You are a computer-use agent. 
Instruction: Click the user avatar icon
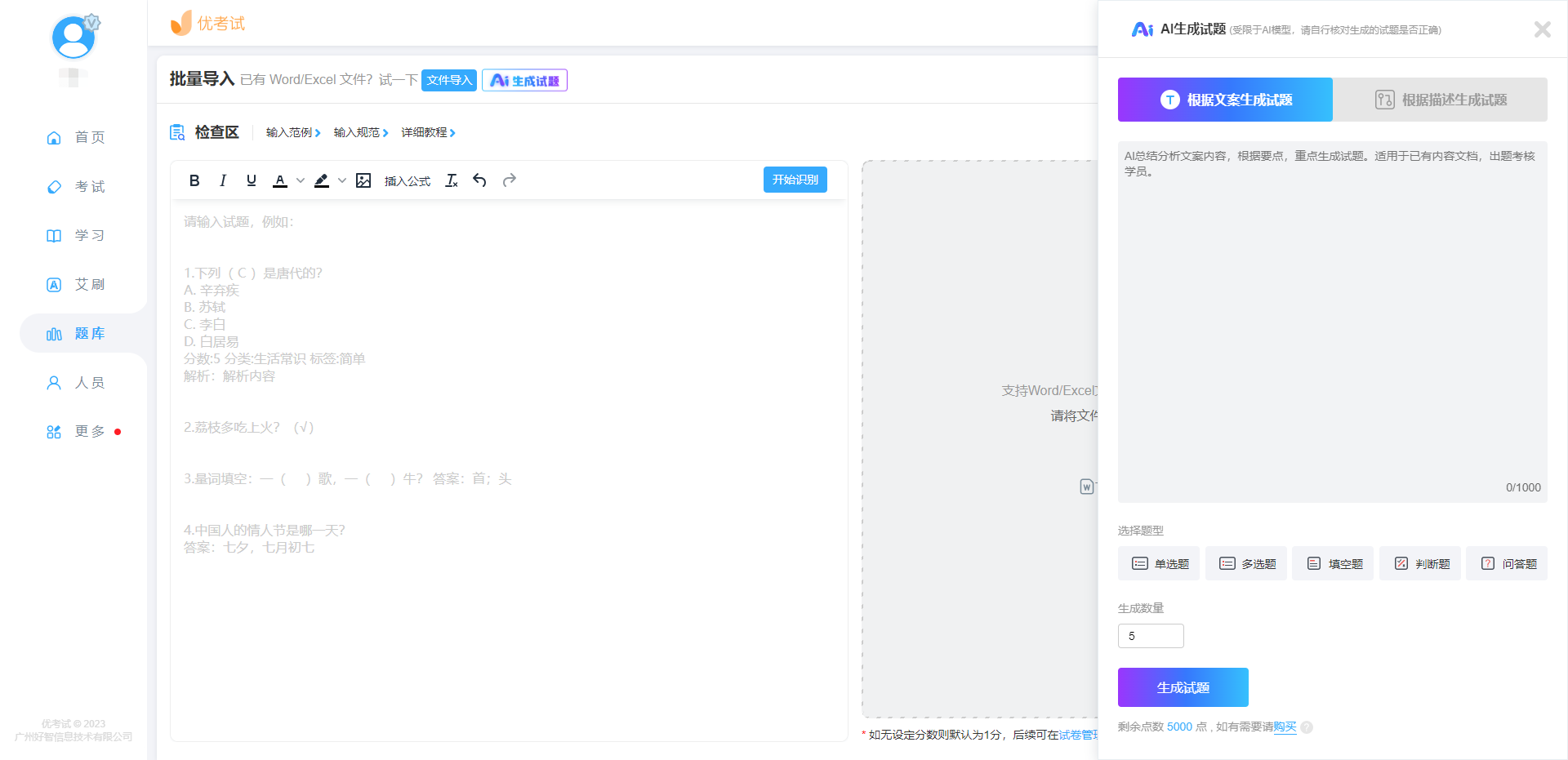coord(73,37)
